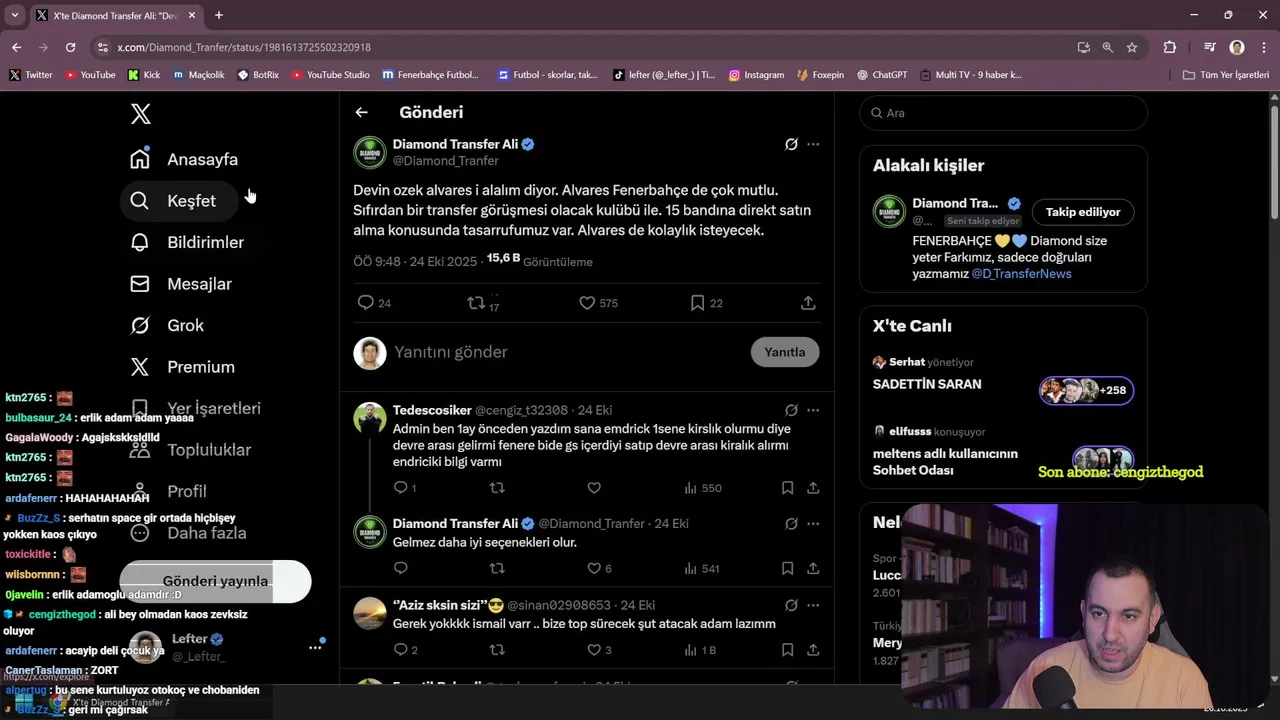The width and height of the screenshot is (1280, 720).
Task: Open Chrome extensions puzzle icon
Action: pos(1170,47)
